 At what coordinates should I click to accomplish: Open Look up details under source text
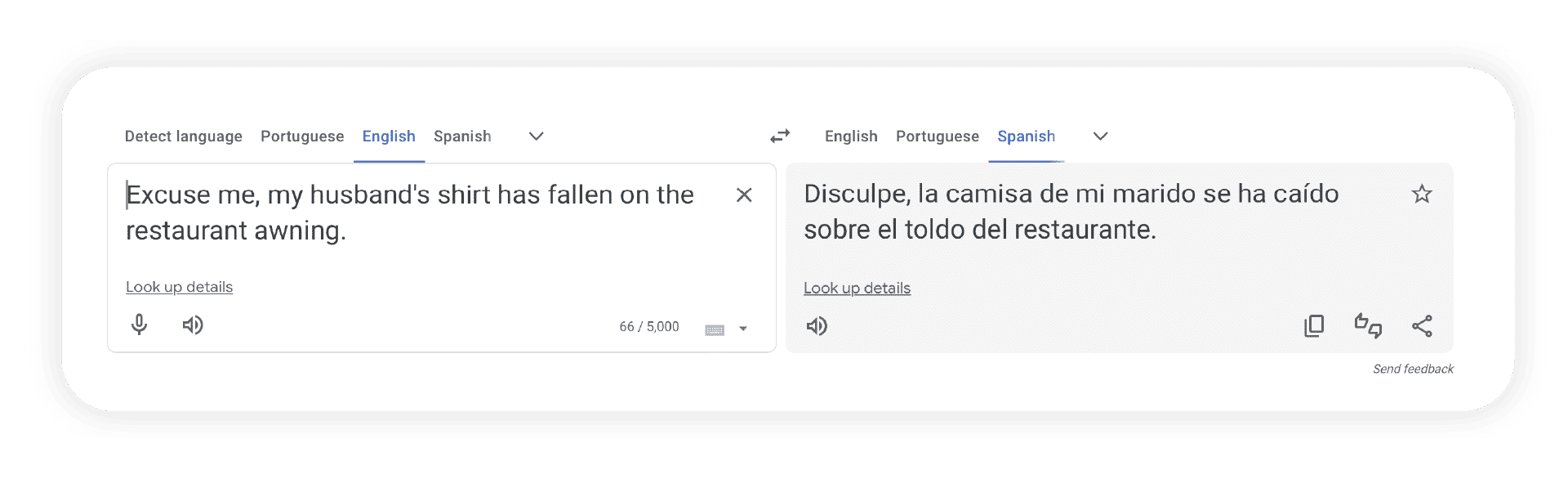tap(179, 288)
